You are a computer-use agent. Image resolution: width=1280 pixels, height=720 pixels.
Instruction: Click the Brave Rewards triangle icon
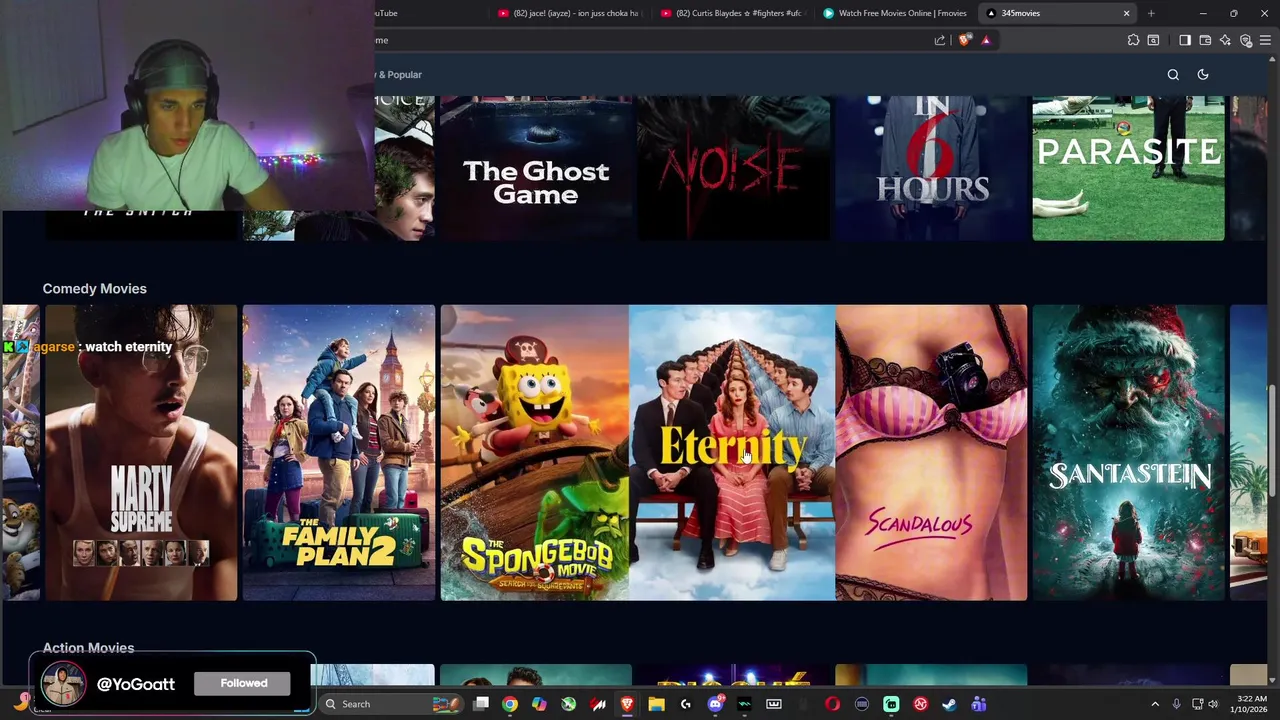(986, 40)
